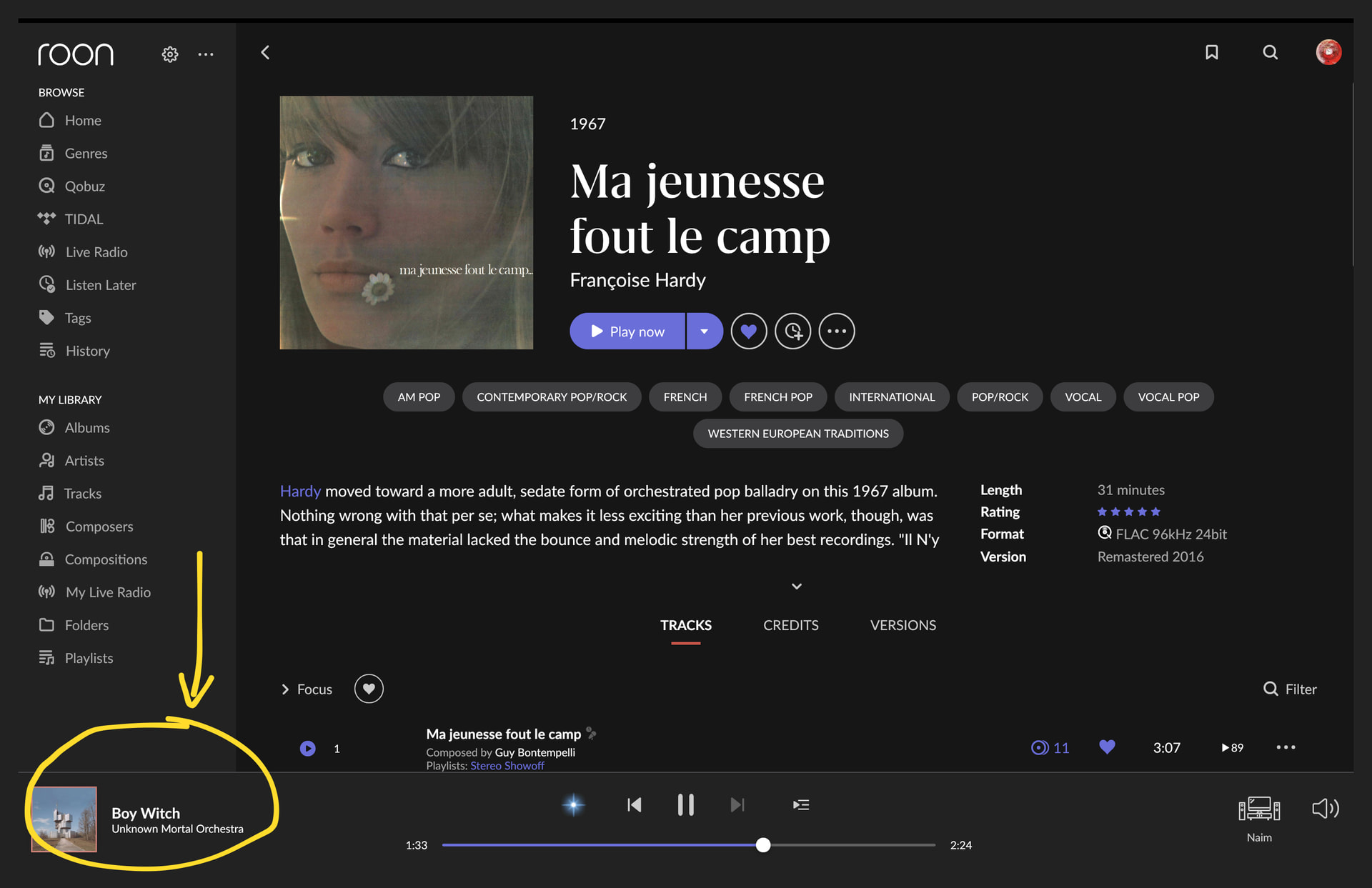Toggle album favorite heart
The width and height of the screenshot is (1372, 888).
pyautogui.click(x=748, y=331)
